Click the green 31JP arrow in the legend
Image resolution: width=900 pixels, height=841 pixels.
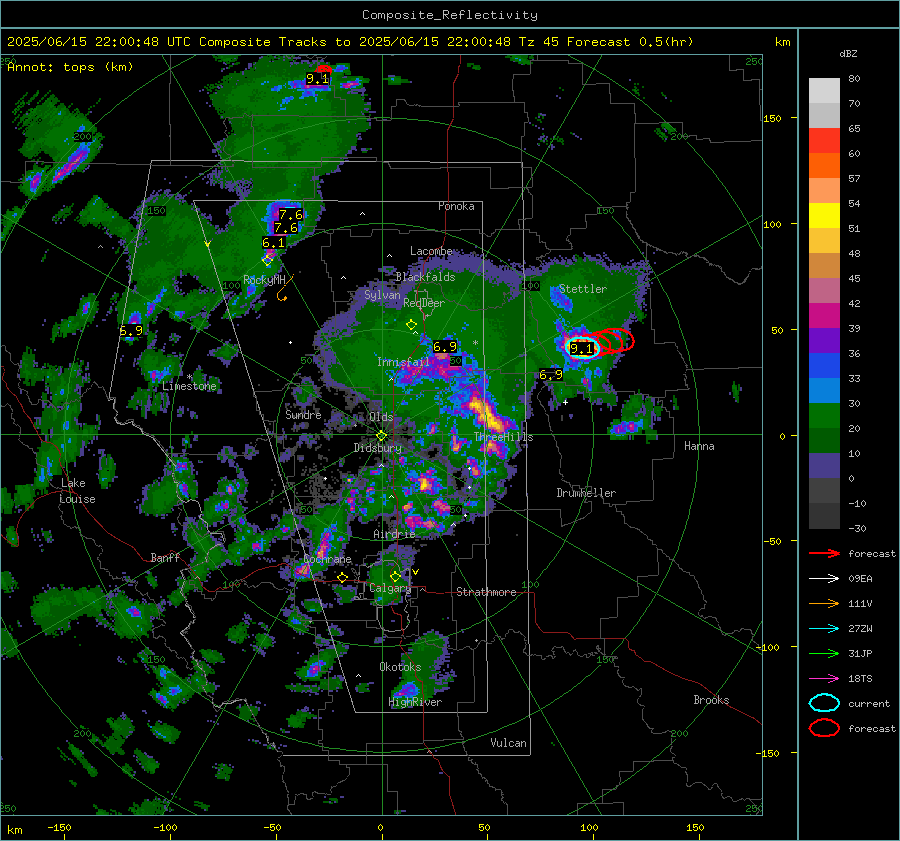tap(824, 653)
